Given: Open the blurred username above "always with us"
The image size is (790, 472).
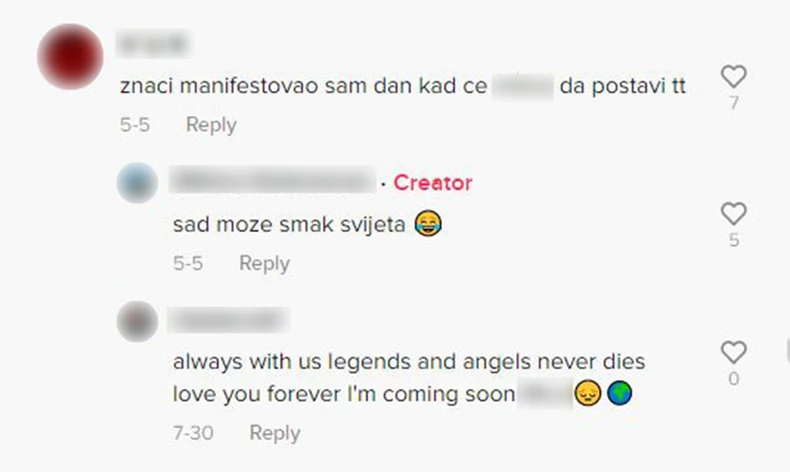Looking at the screenshot, I should click(x=228, y=320).
